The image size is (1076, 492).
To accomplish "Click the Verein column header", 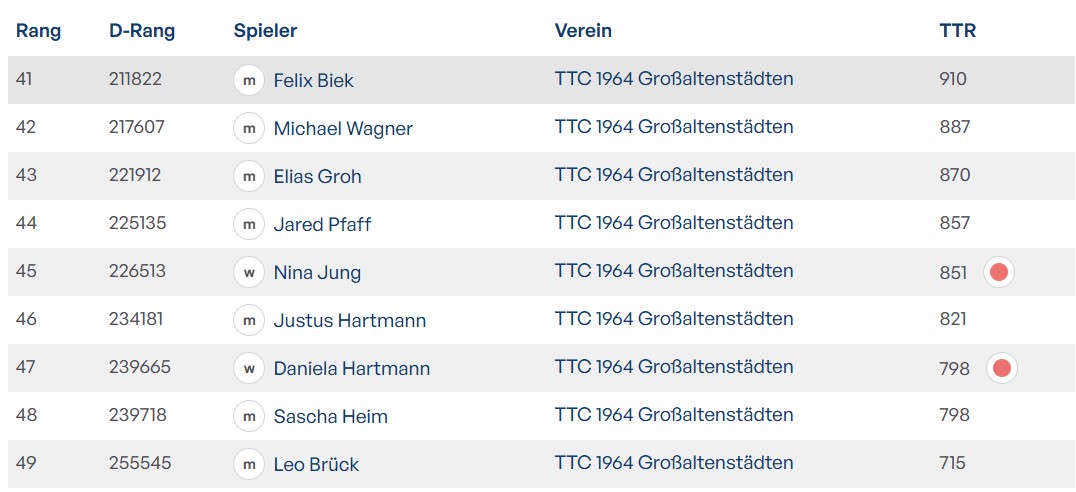I will [583, 30].
